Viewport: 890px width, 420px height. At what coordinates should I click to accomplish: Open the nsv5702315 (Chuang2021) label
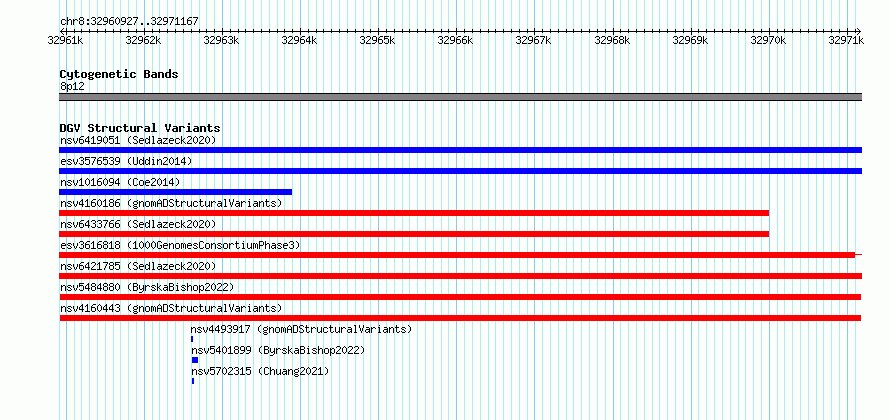point(260,371)
